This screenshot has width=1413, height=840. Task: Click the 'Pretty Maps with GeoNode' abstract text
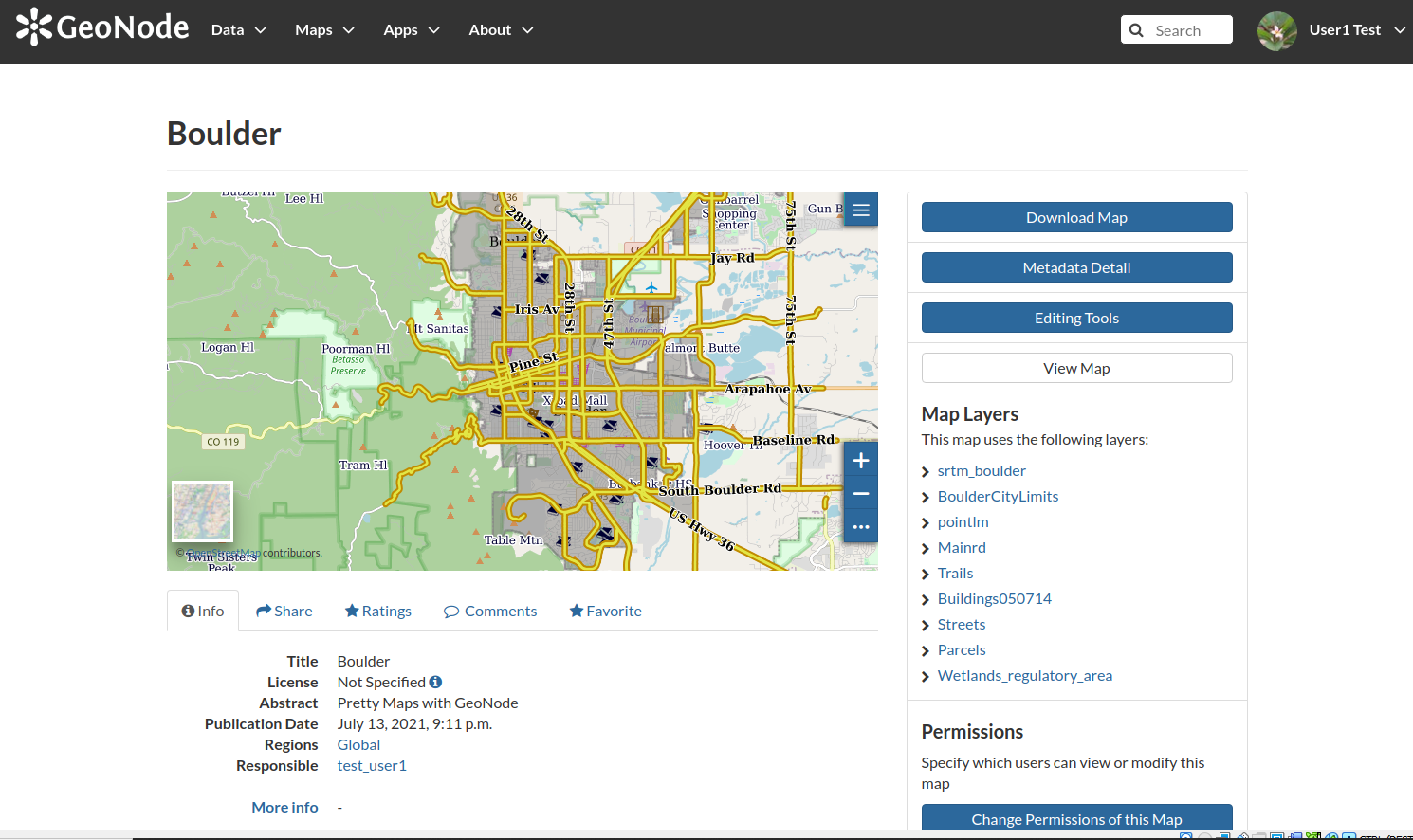pyautogui.click(x=428, y=703)
